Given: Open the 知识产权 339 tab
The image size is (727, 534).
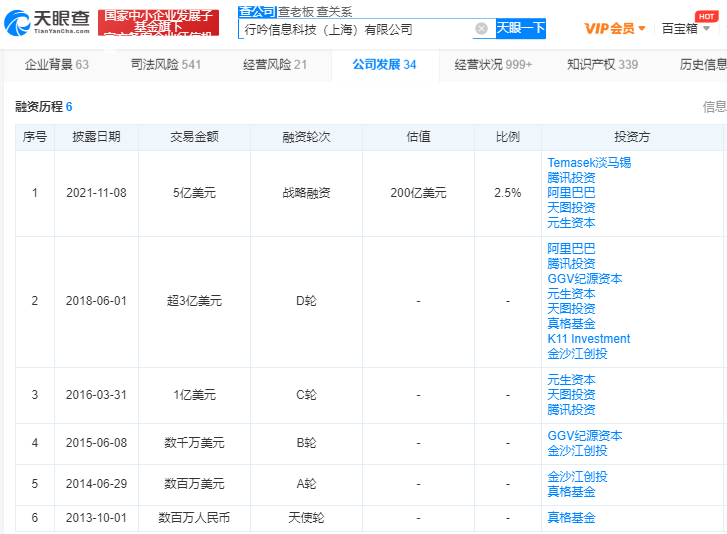Looking at the screenshot, I should click(602, 64).
